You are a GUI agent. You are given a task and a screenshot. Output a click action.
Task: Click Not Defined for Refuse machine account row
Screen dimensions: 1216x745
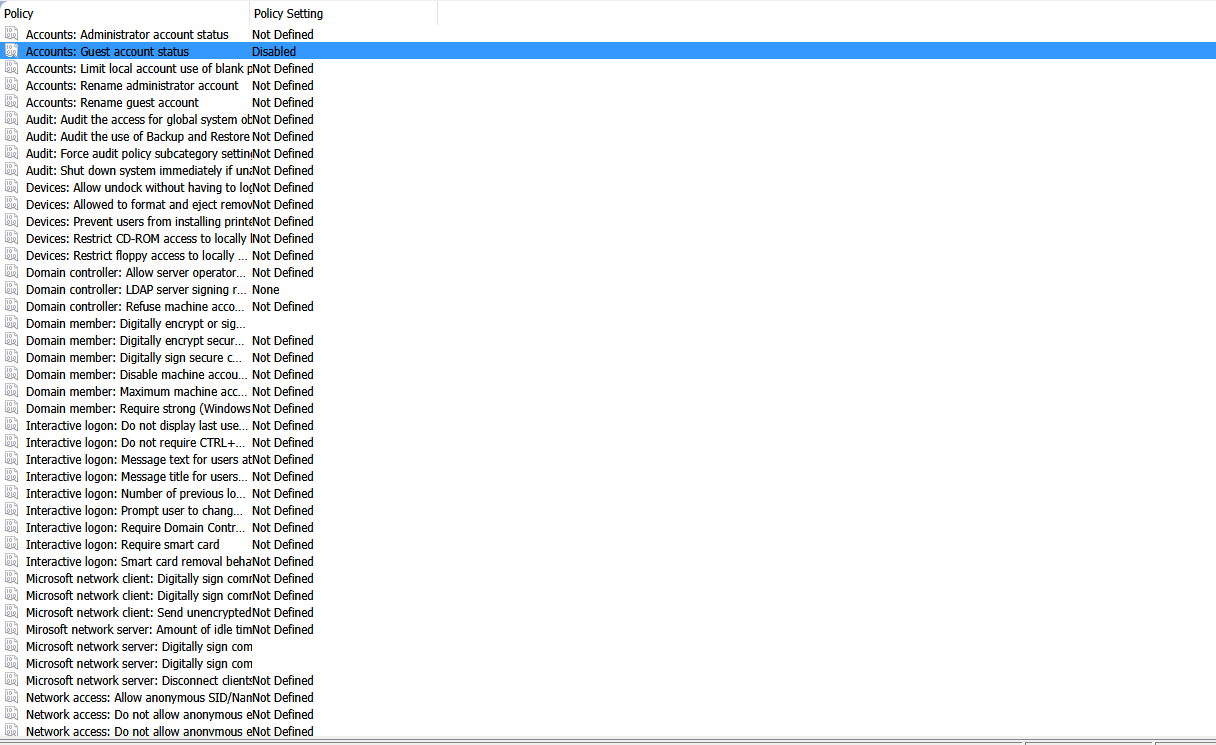click(283, 306)
